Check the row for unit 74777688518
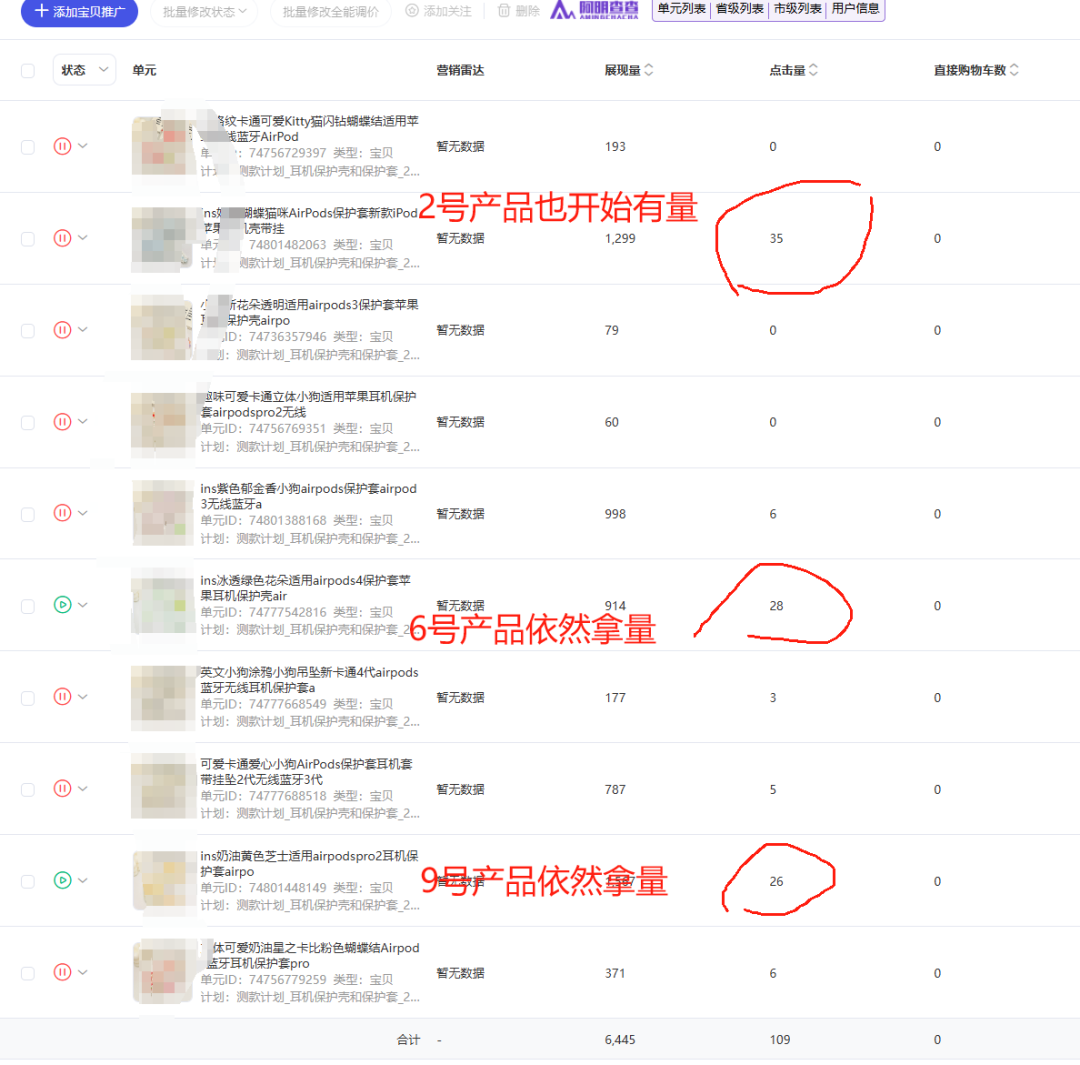 click(28, 789)
